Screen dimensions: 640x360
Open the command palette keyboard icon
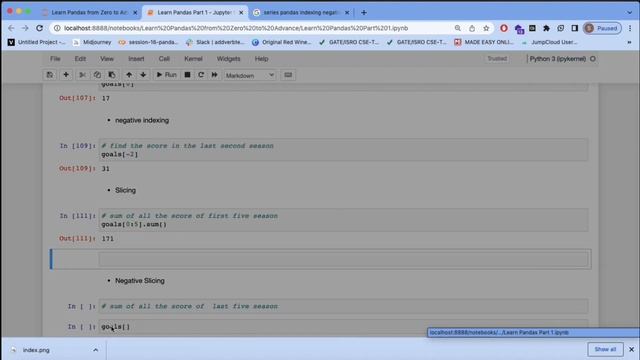pos(288,75)
